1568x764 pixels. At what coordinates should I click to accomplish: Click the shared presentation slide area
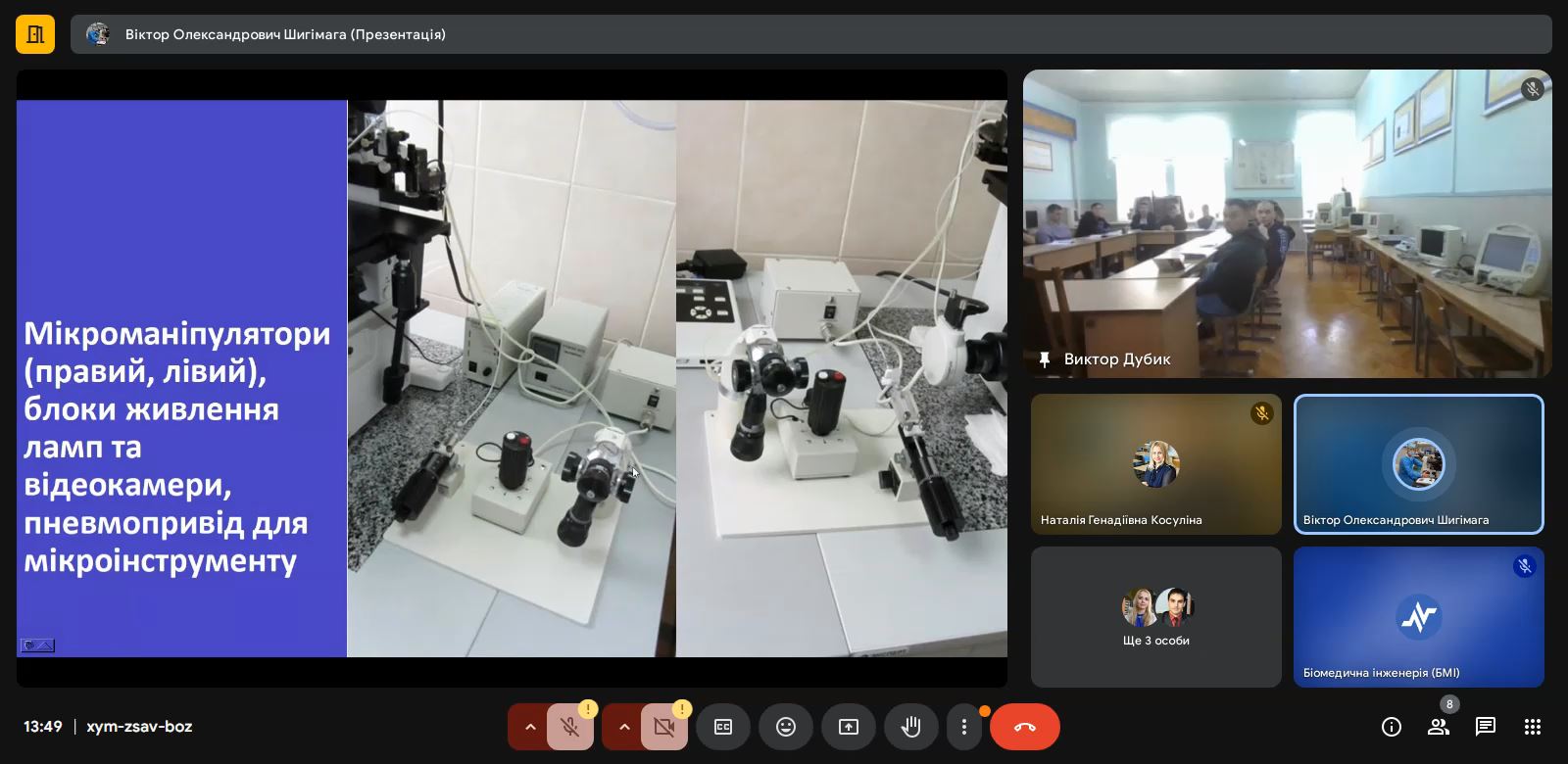512,378
